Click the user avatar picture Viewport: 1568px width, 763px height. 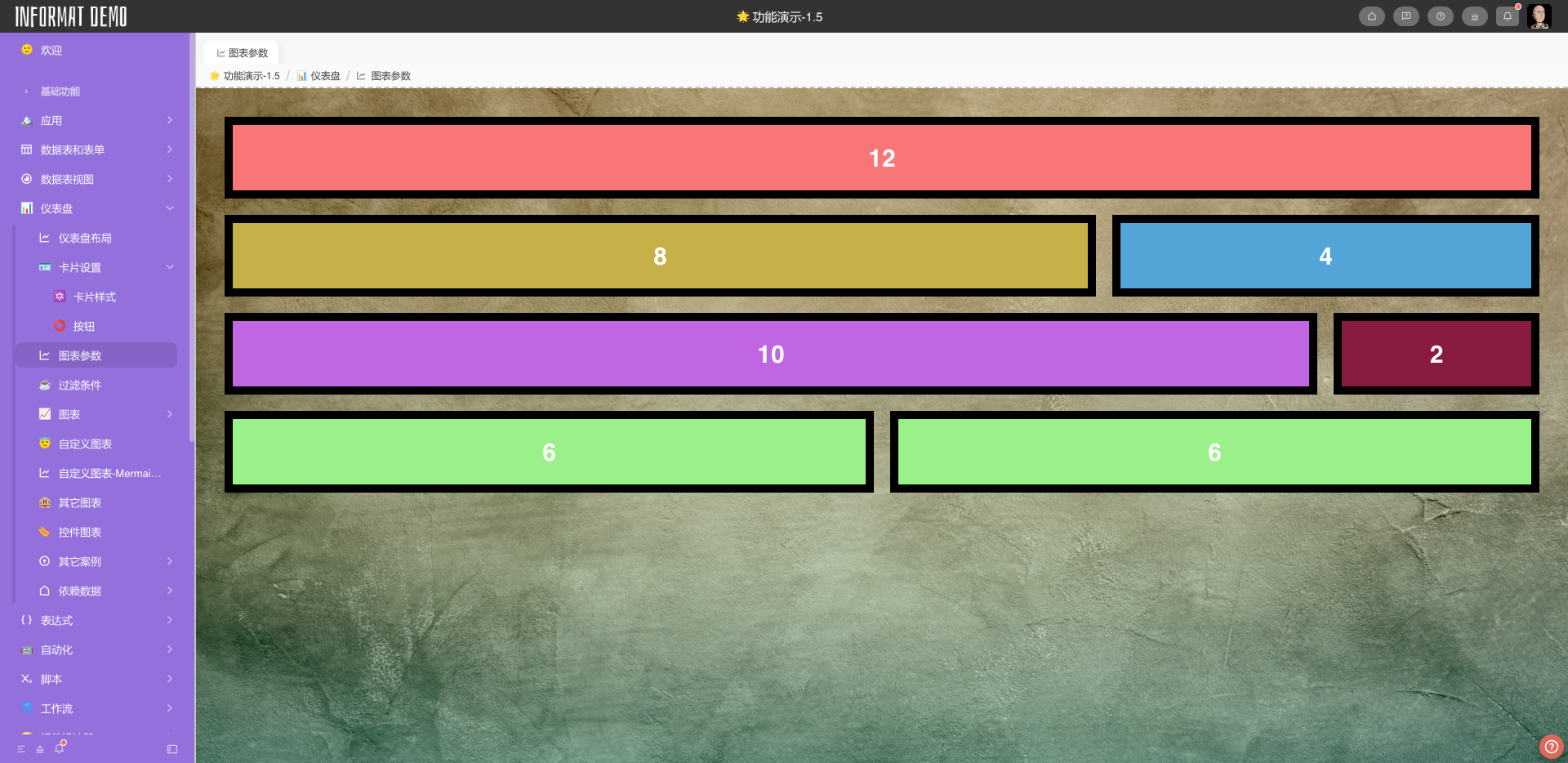coord(1539,16)
